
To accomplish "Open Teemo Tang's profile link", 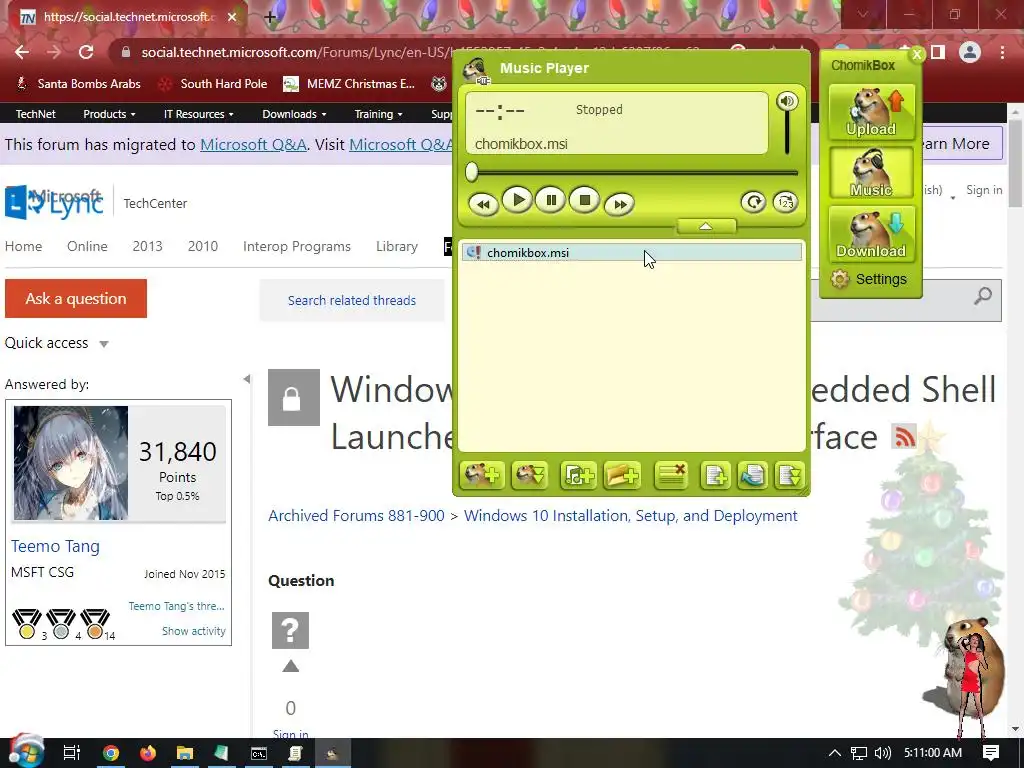I will [x=56, y=546].
